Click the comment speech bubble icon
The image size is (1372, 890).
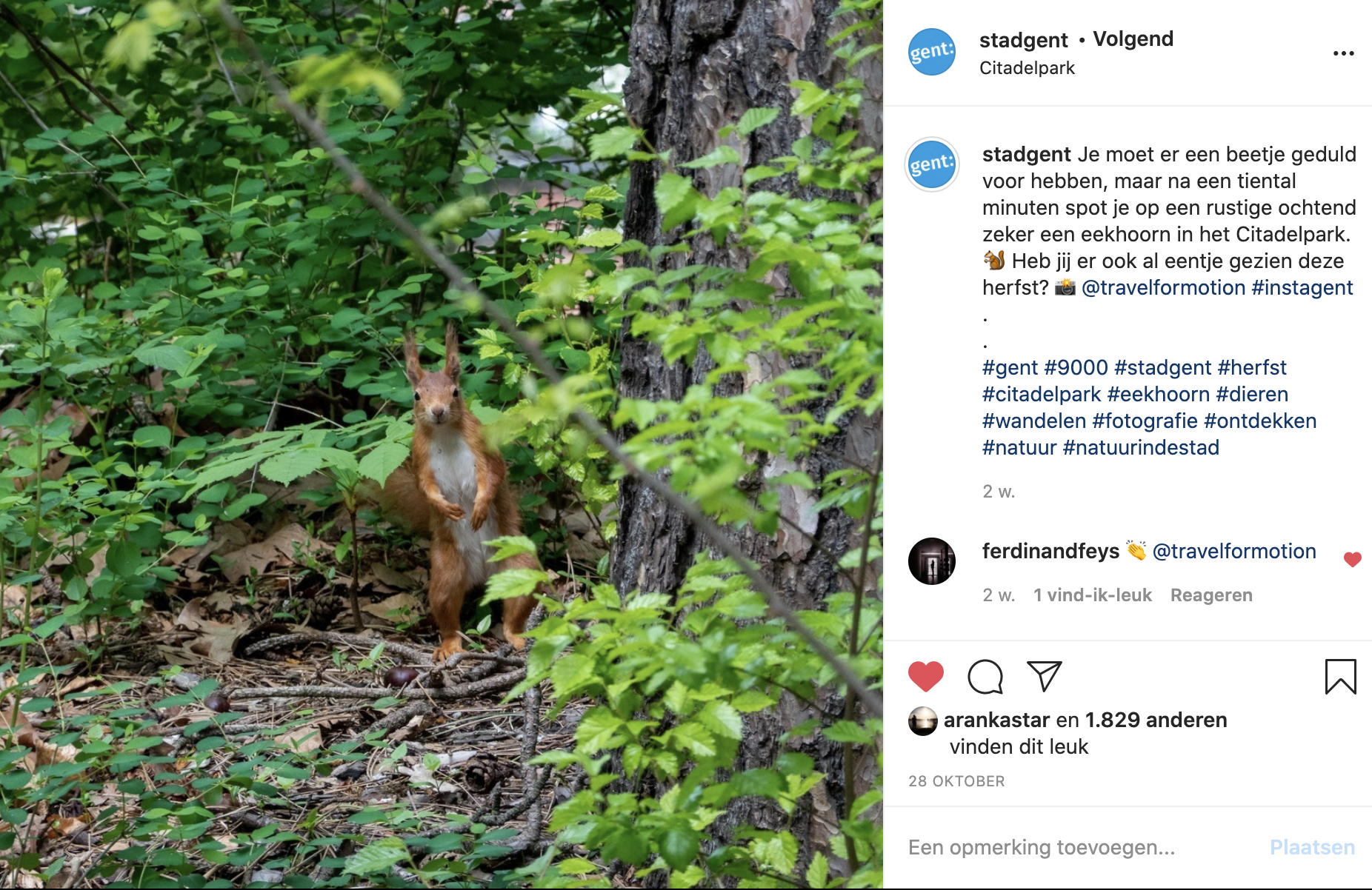985,677
